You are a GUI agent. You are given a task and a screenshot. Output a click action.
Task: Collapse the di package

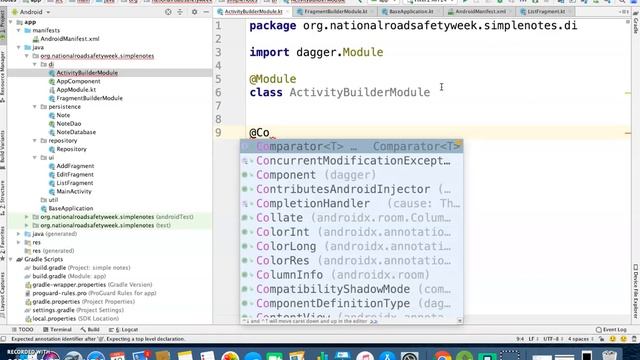click(35, 64)
